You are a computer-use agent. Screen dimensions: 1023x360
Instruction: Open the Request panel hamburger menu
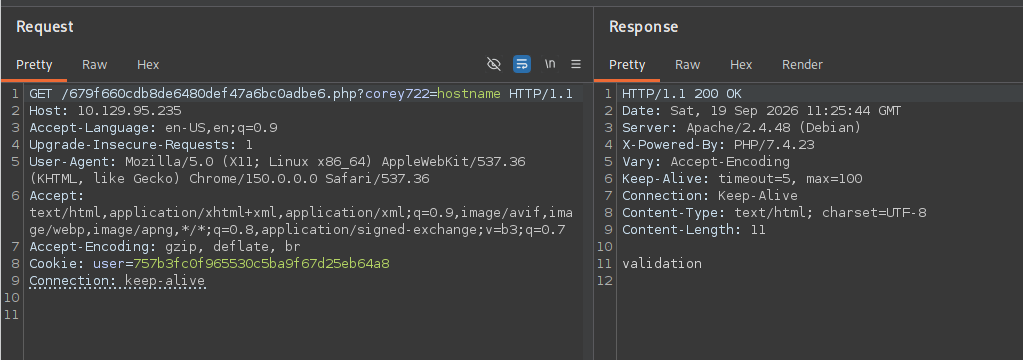(x=575, y=64)
